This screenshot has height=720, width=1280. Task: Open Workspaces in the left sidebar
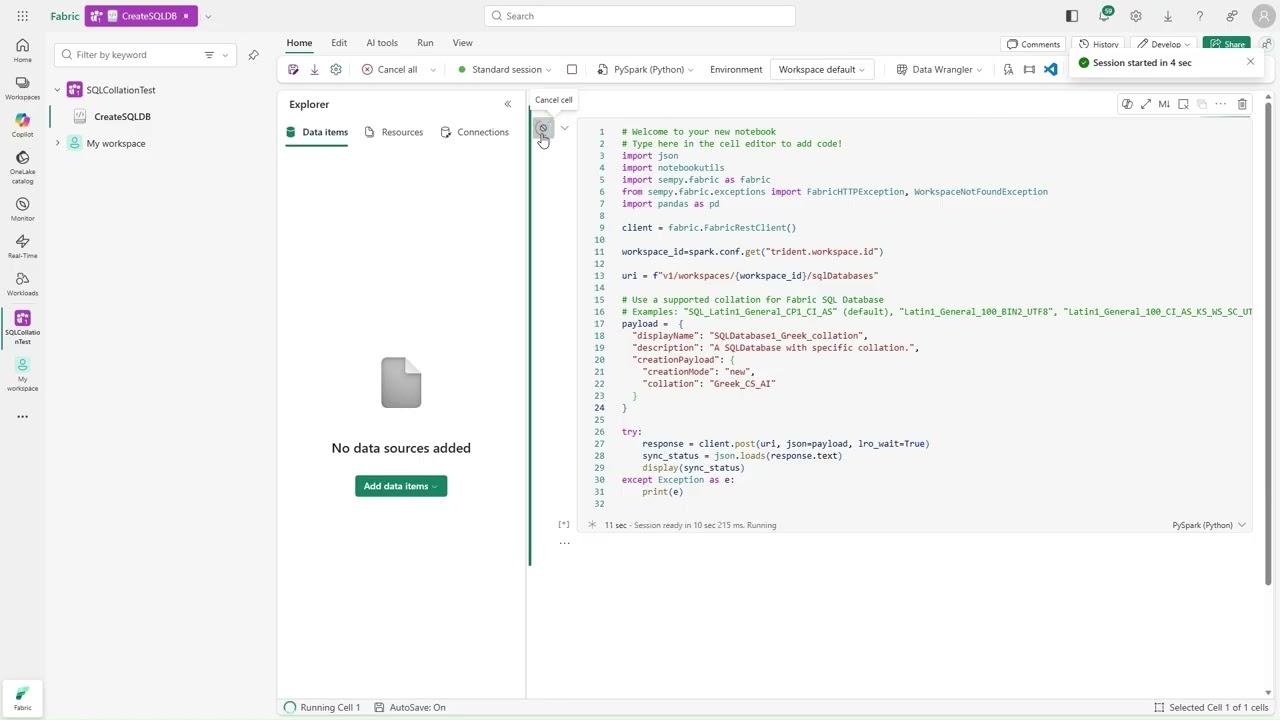pyautogui.click(x=22, y=88)
